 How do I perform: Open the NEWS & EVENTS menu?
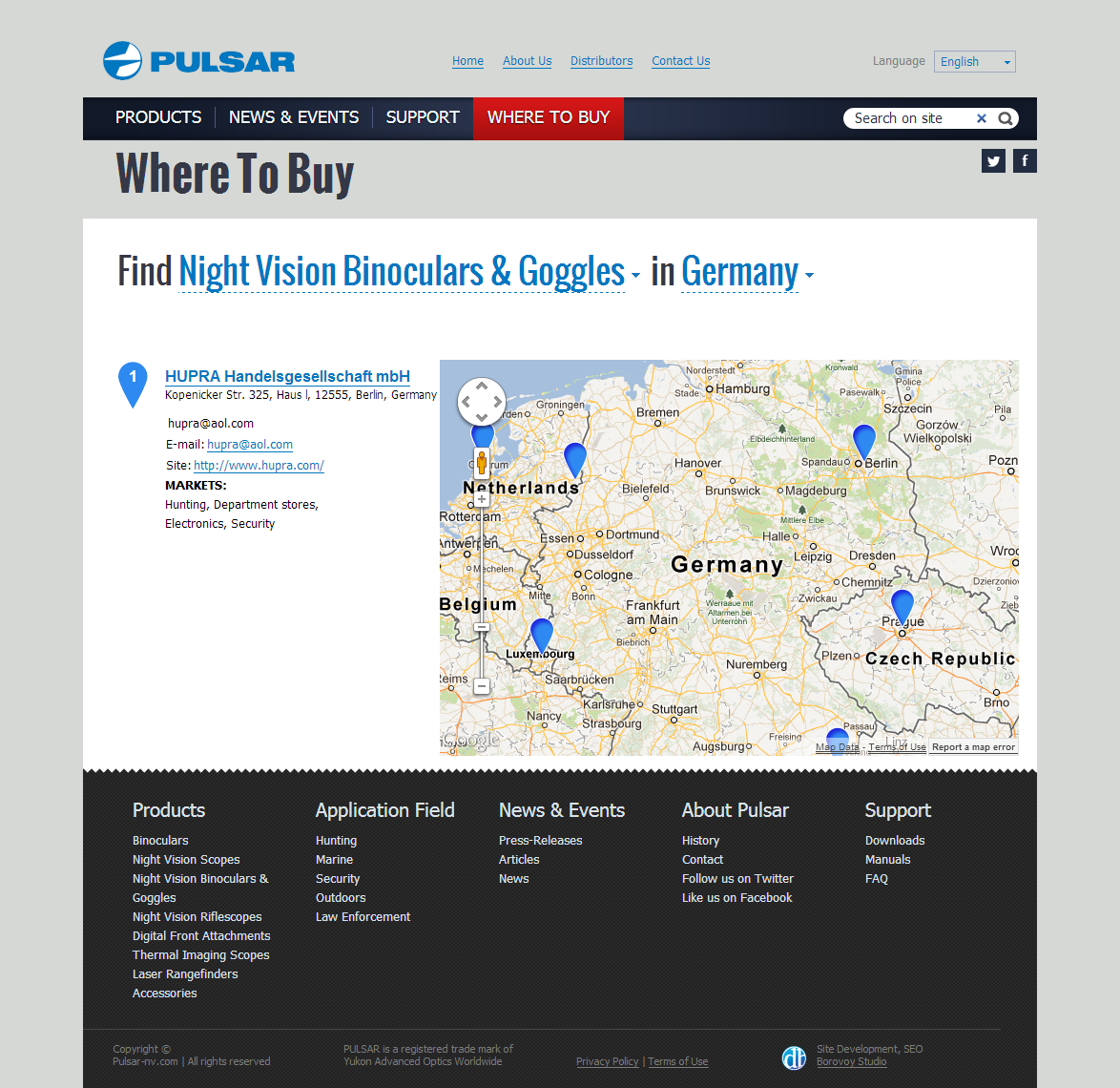[x=294, y=117]
